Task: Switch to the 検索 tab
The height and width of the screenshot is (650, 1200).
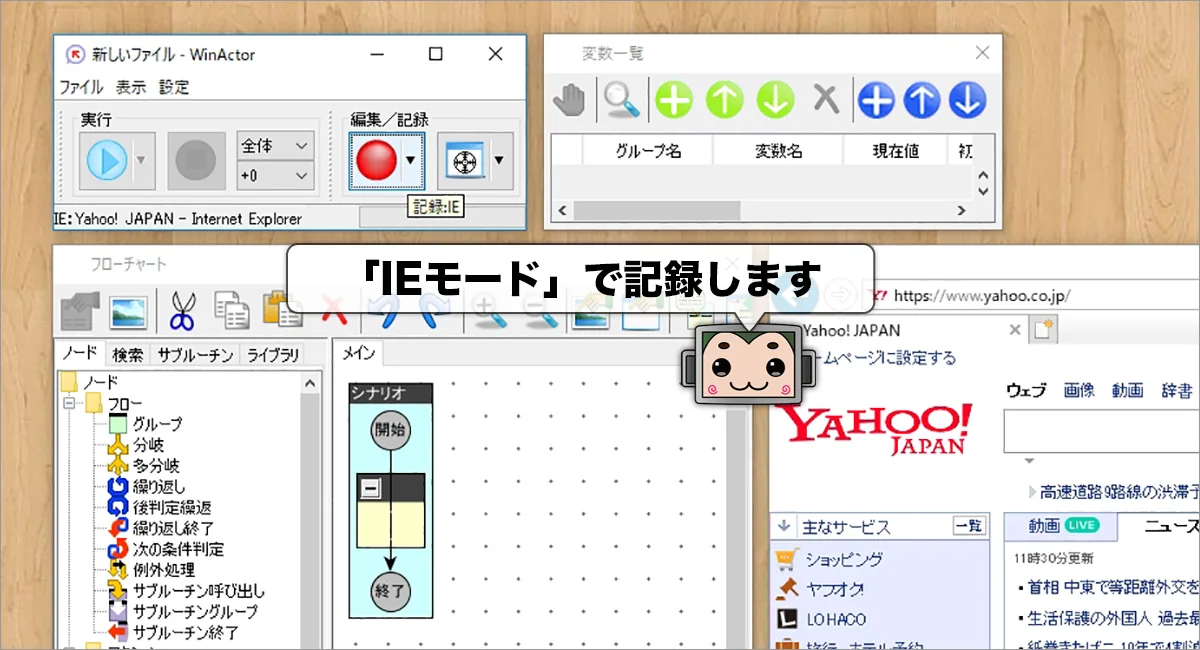Action: click(x=127, y=355)
